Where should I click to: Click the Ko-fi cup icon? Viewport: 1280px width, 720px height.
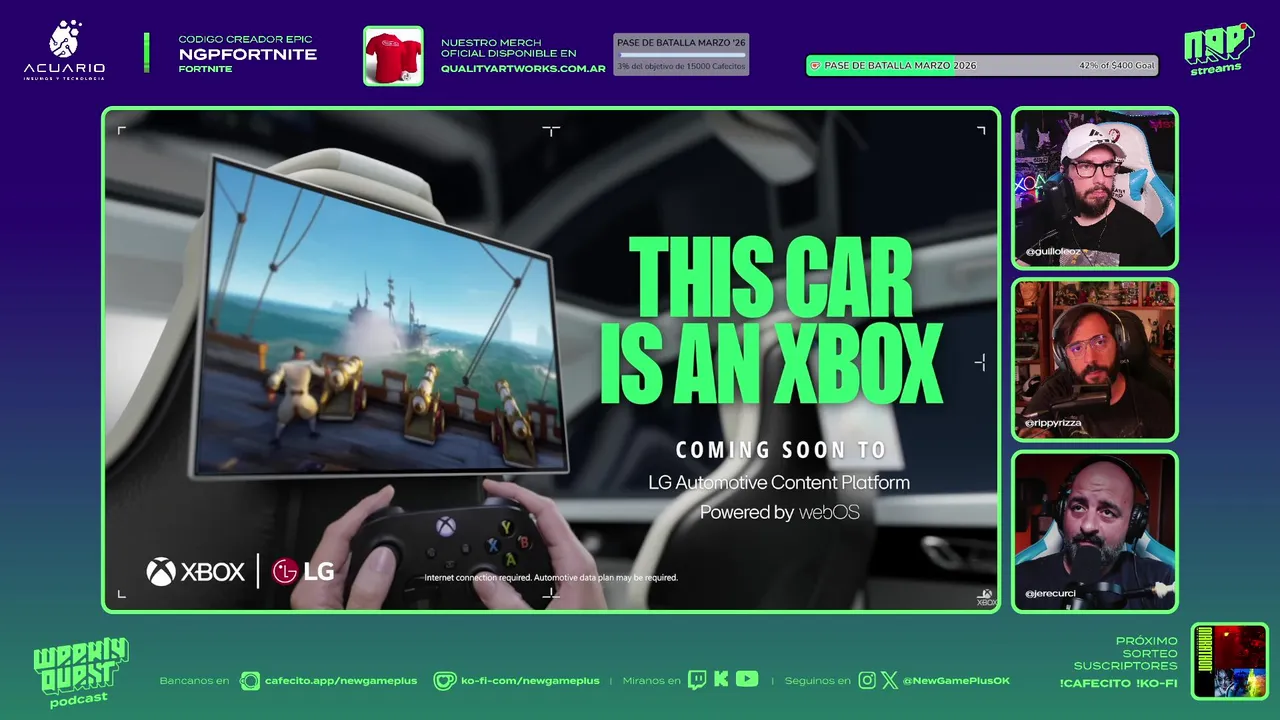445,681
